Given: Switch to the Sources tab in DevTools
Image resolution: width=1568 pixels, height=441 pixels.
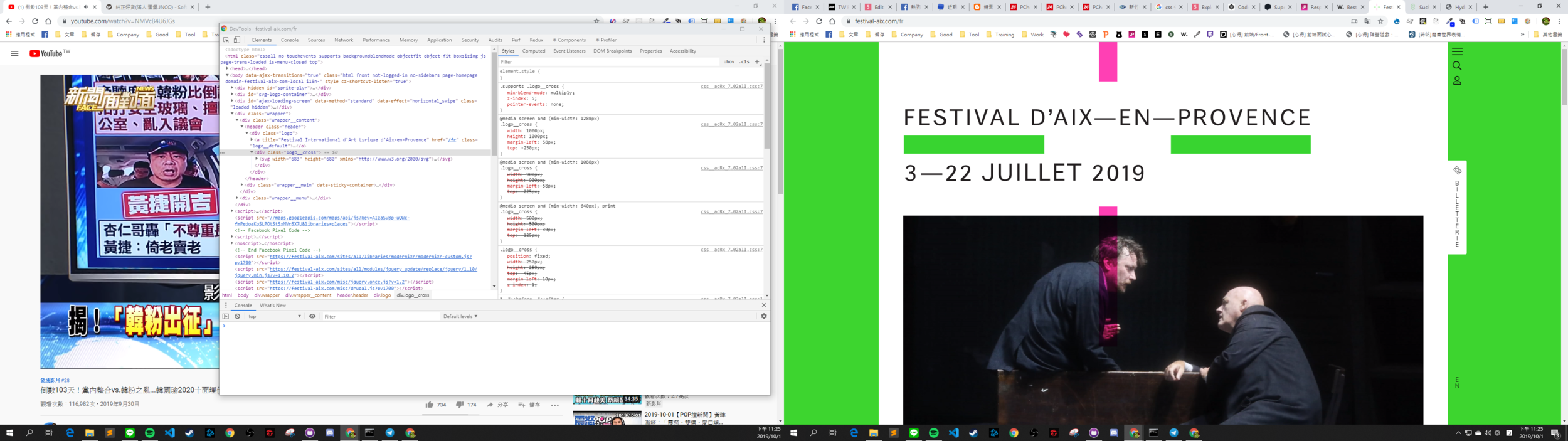Looking at the screenshot, I should coord(316,40).
